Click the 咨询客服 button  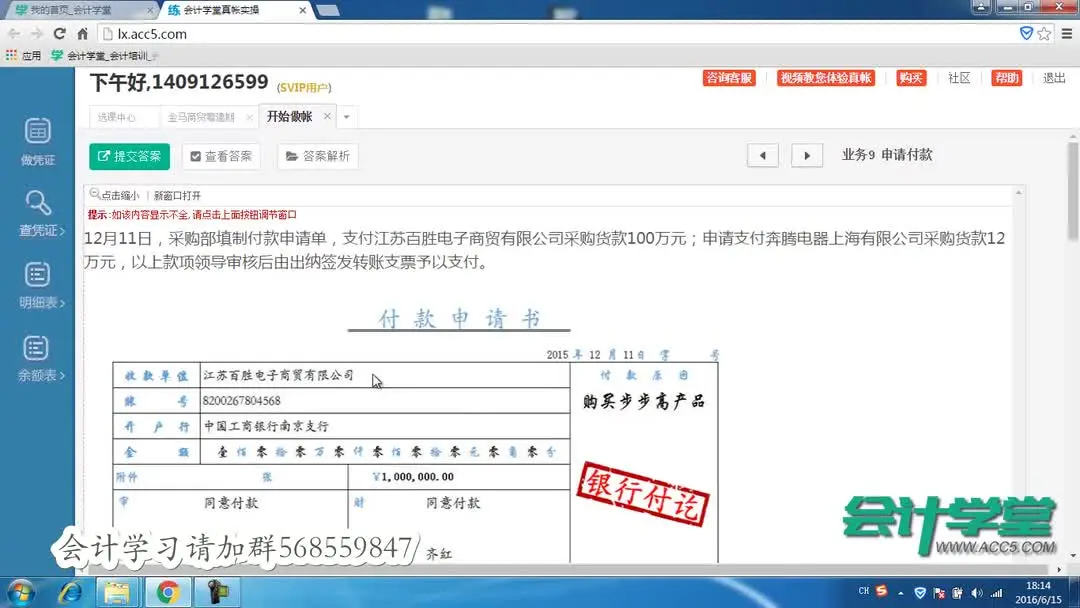[729, 78]
